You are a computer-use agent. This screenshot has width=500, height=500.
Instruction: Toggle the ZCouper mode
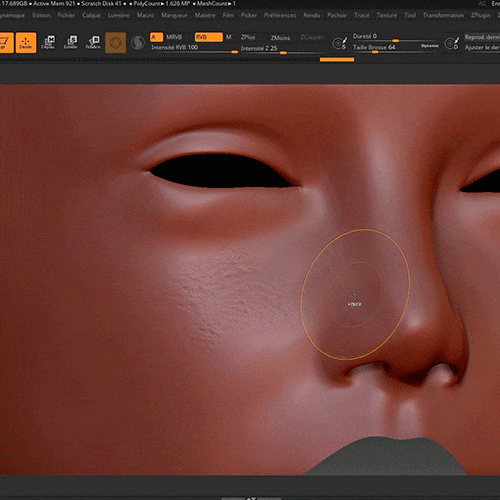point(312,37)
